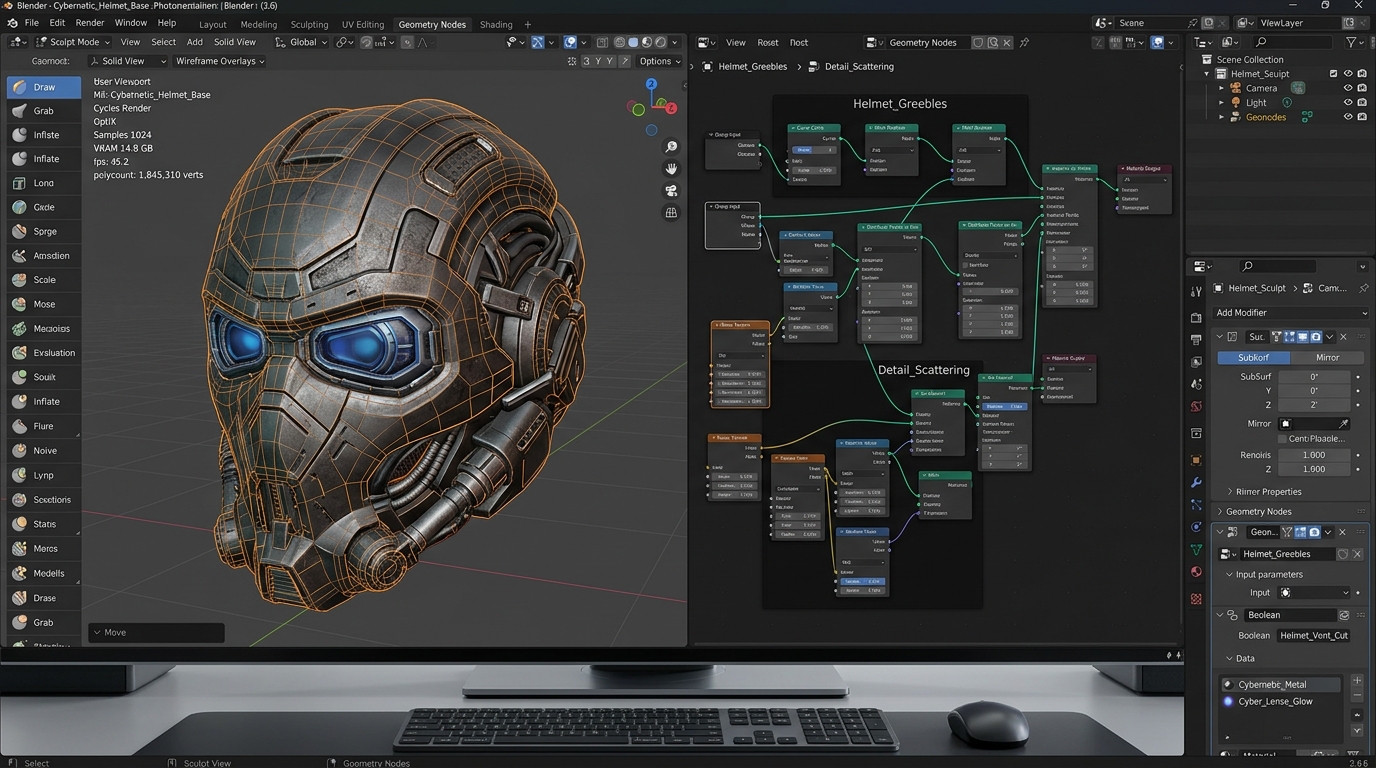The image size is (1376, 768).
Task: Toggle visibility of Light in outliner
Action: [x=1348, y=102]
